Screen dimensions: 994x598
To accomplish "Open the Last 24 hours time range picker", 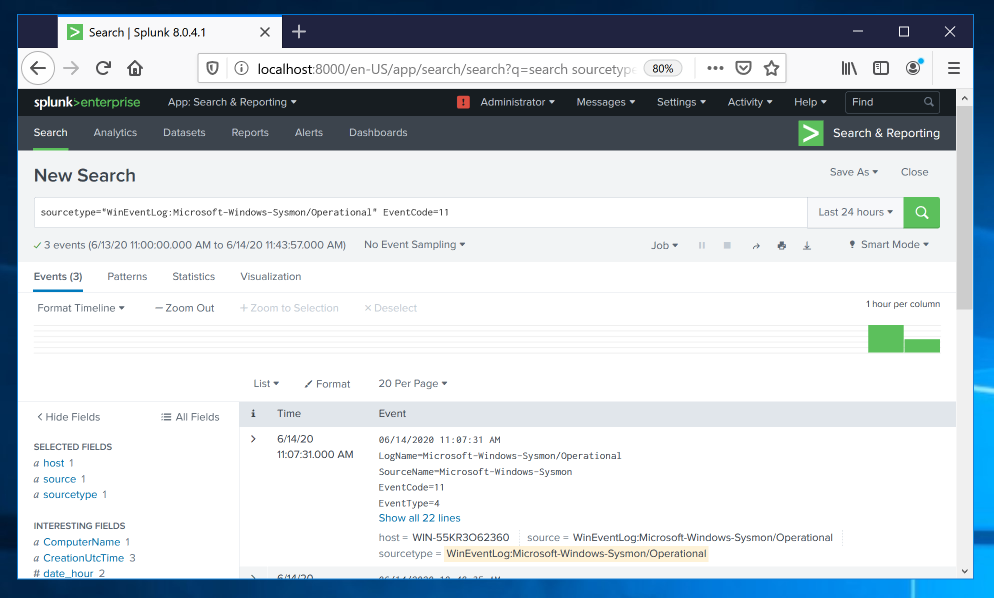I will pos(855,212).
